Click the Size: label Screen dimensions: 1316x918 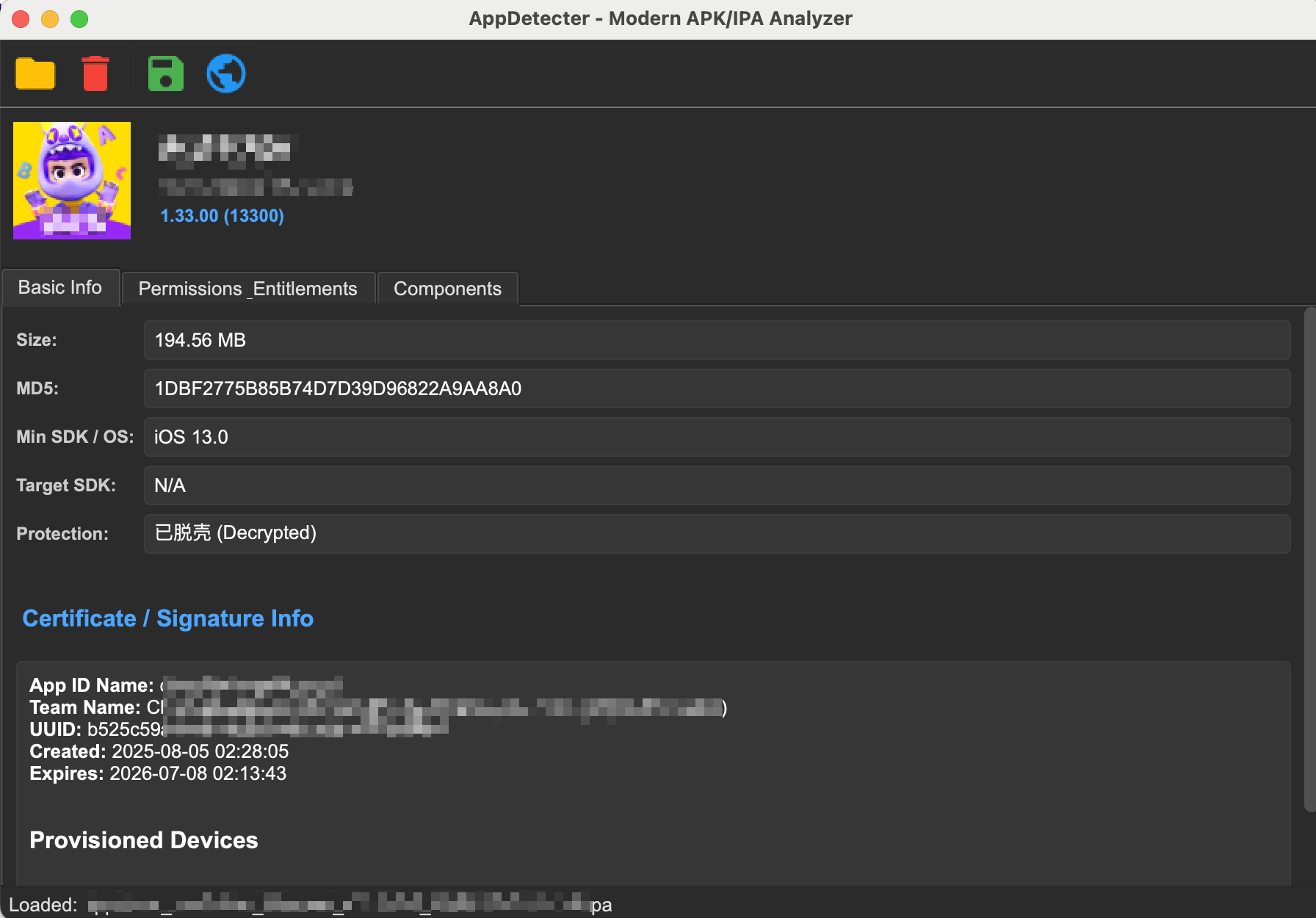tap(37, 340)
